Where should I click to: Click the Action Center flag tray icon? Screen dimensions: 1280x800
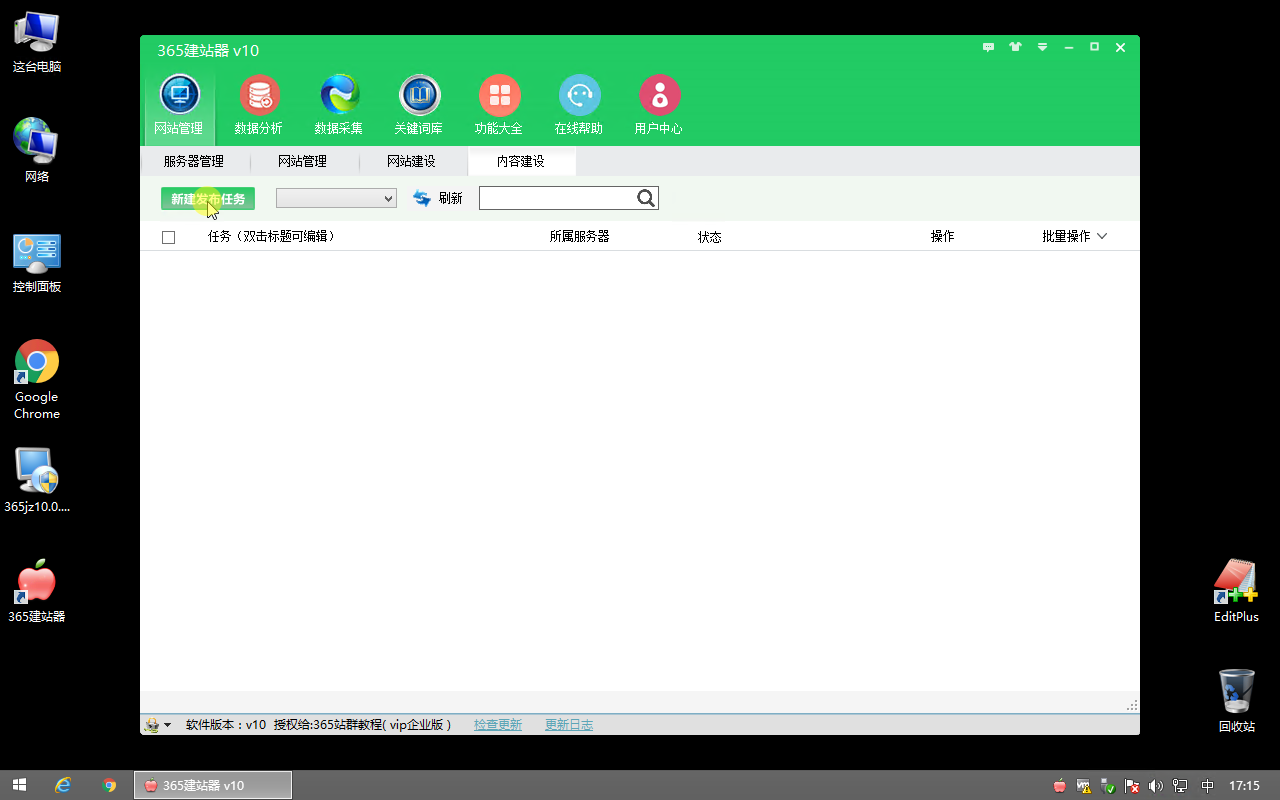pos(1132,786)
